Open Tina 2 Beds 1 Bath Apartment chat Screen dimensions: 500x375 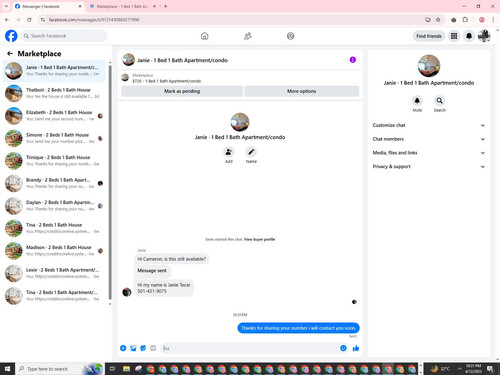click(x=54, y=296)
